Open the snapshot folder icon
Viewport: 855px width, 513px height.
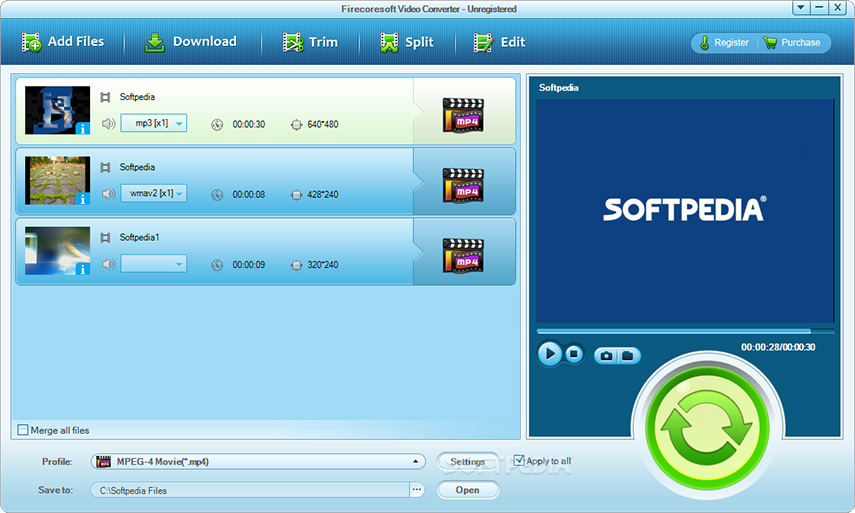click(628, 356)
